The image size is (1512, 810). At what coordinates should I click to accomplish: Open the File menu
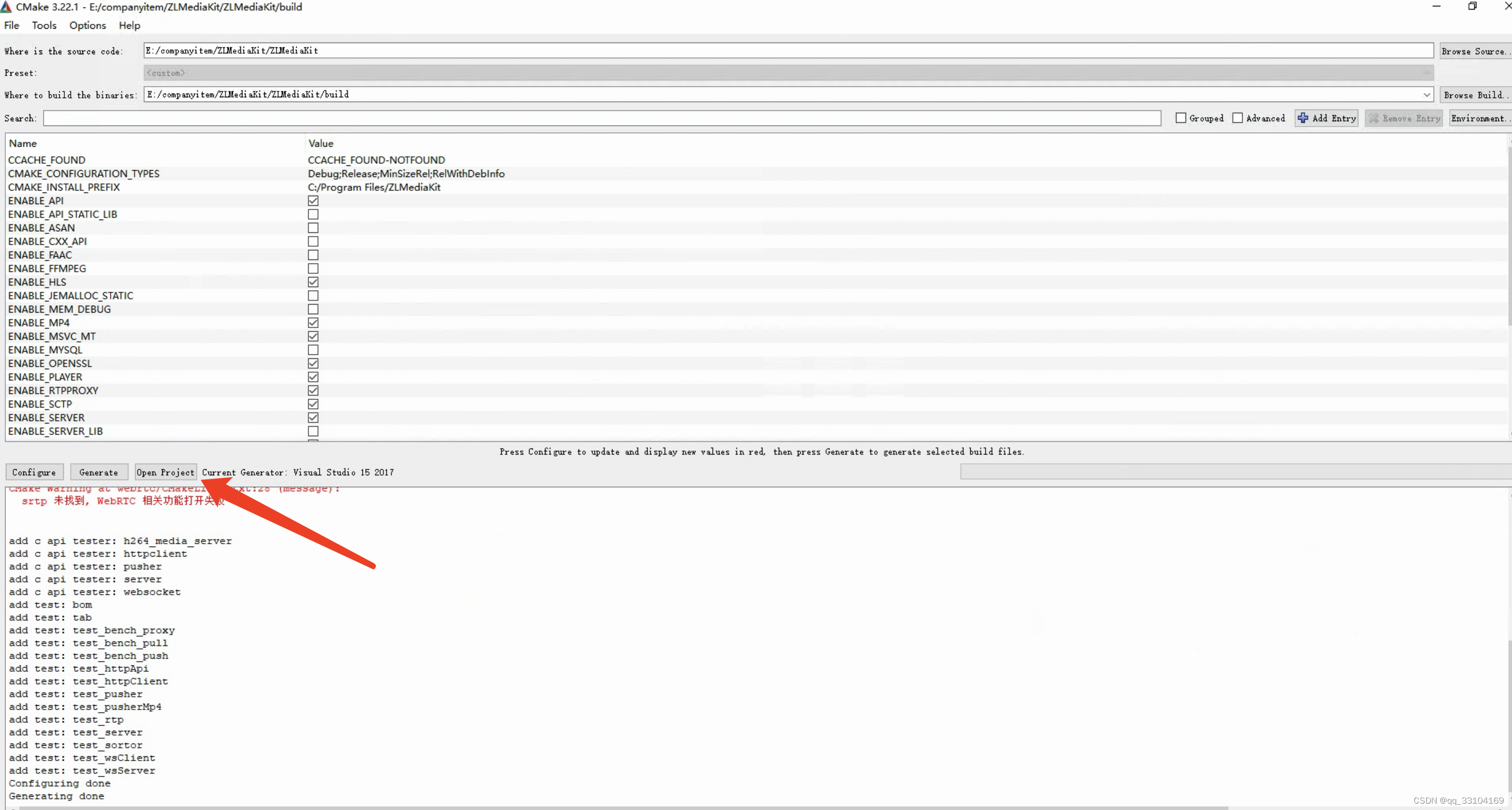click(12, 25)
